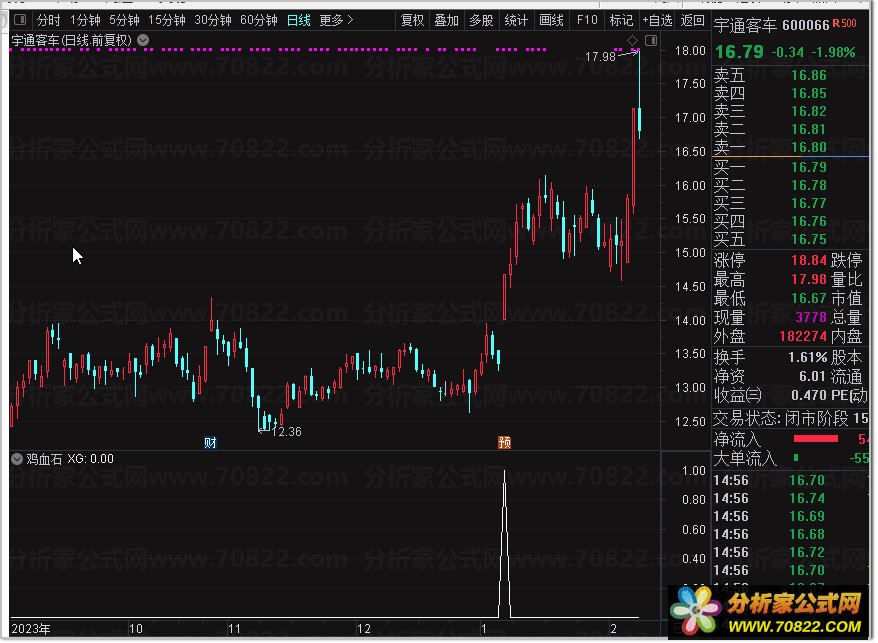Select the 卖四 price 16.85
Image resolution: width=878 pixels, height=643 pixels.
[809, 93]
